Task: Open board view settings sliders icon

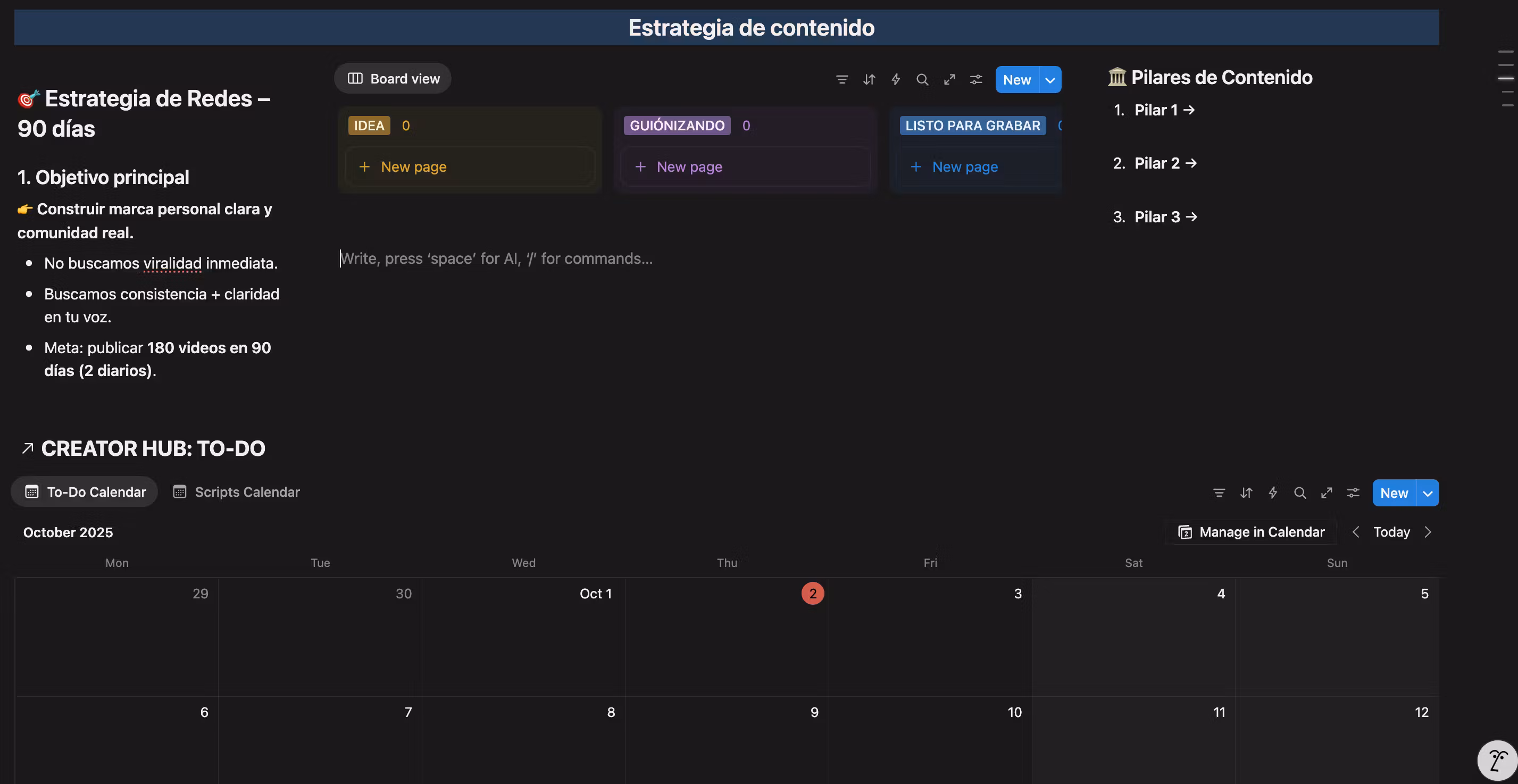Action: [976, 80]
